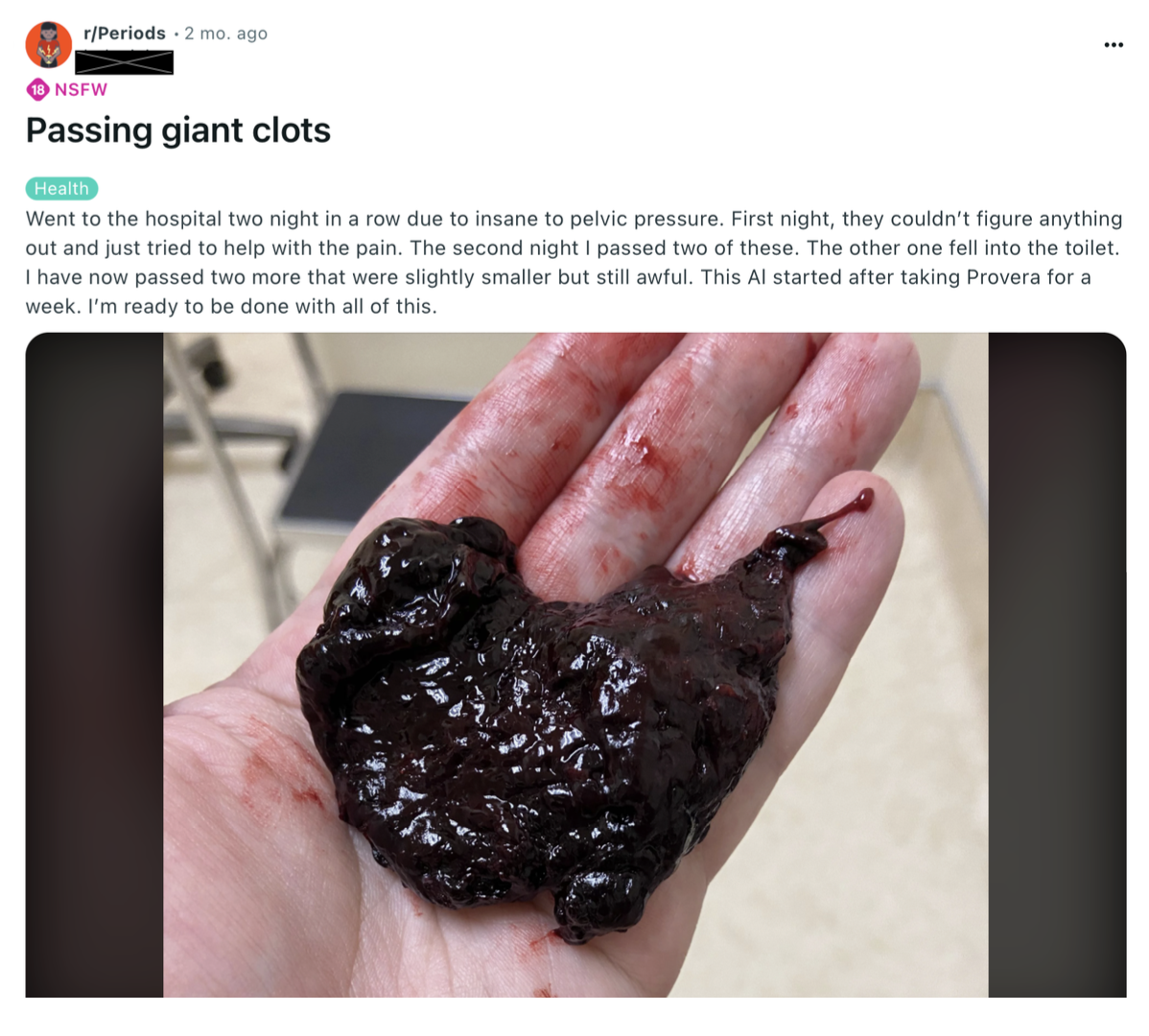Click the pink 18 age-restricted badge

[37, 89]
